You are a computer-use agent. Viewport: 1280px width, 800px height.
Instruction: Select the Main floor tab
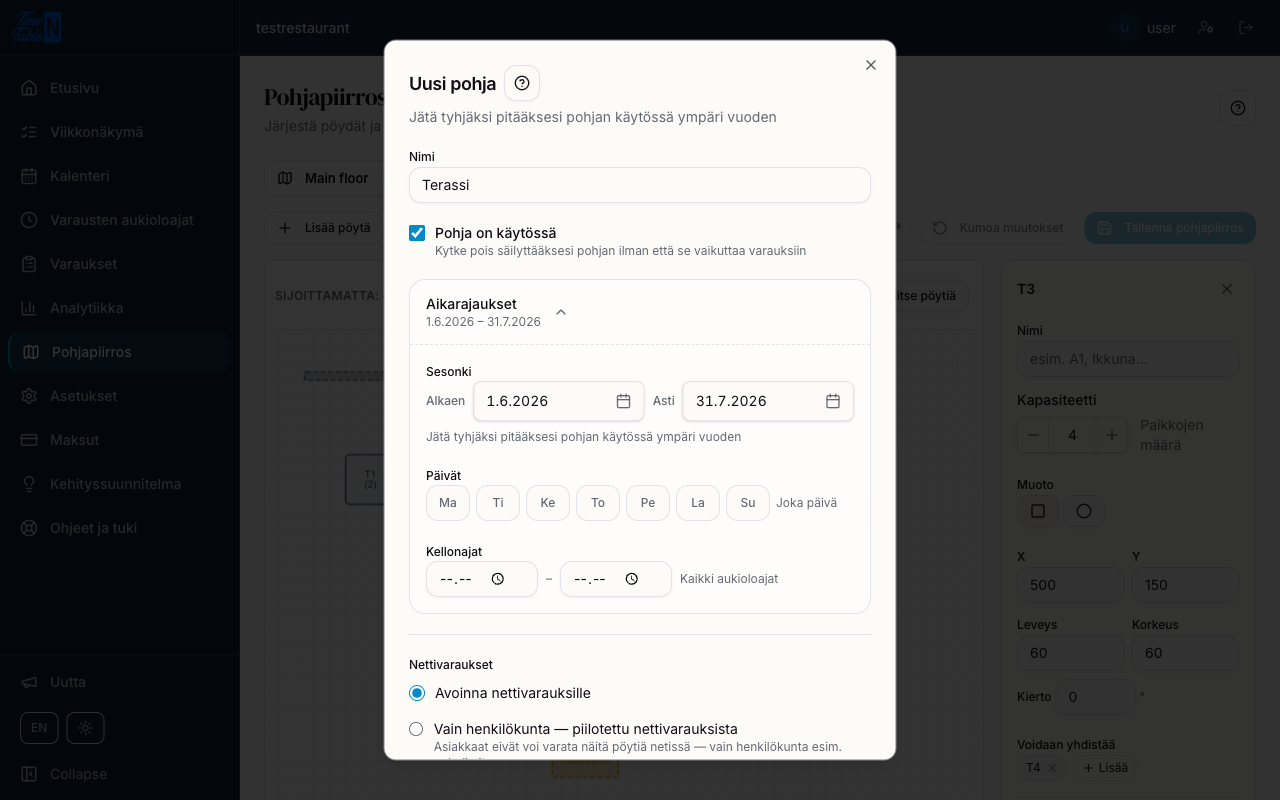324,178
